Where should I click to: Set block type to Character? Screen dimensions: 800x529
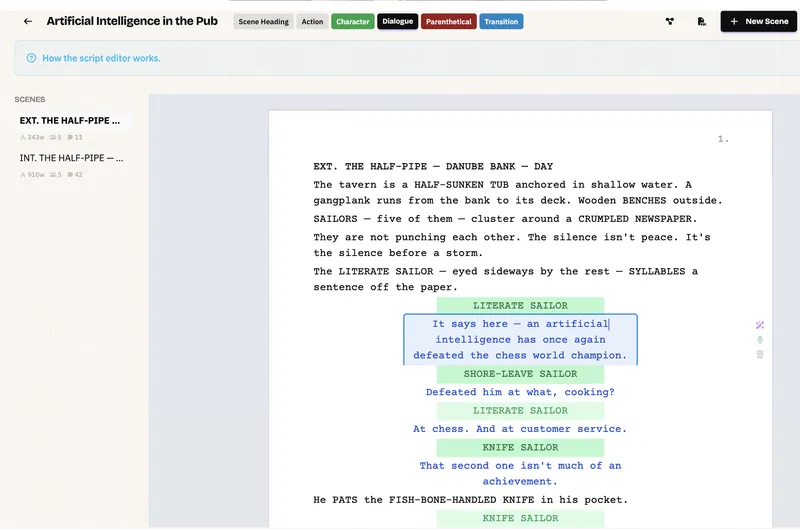point(353,21)
